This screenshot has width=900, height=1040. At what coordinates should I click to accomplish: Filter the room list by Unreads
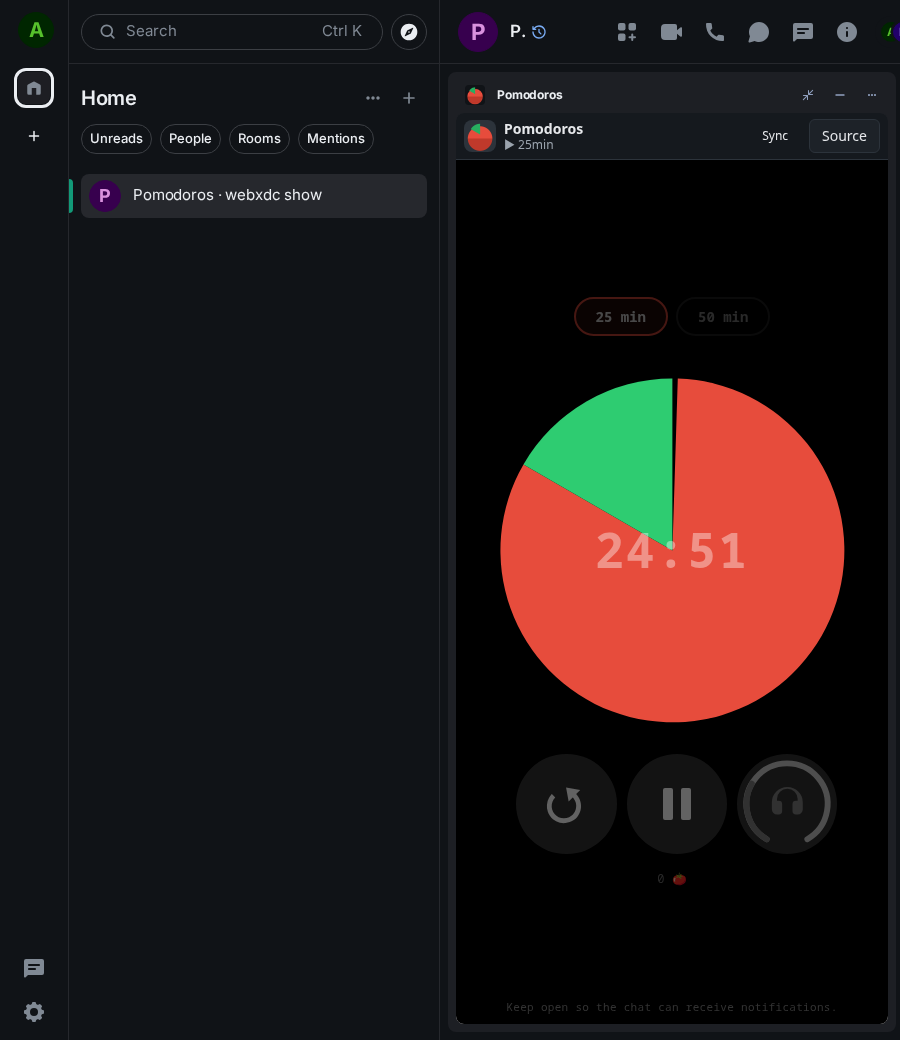[x=116, y=139]
